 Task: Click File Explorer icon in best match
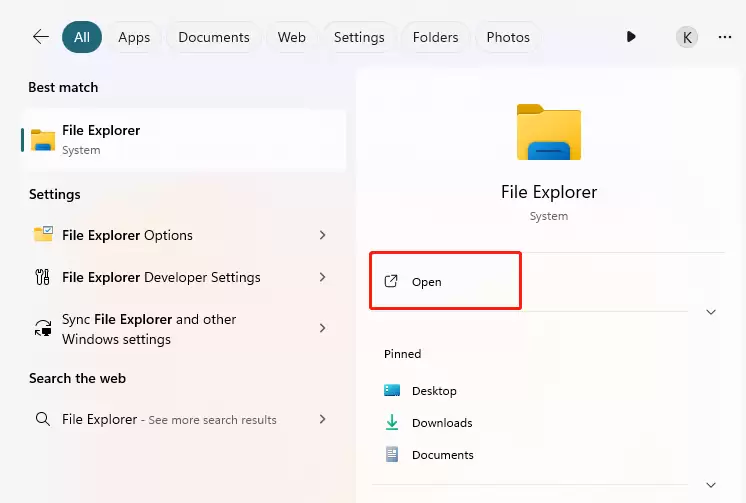coord(43,140)
